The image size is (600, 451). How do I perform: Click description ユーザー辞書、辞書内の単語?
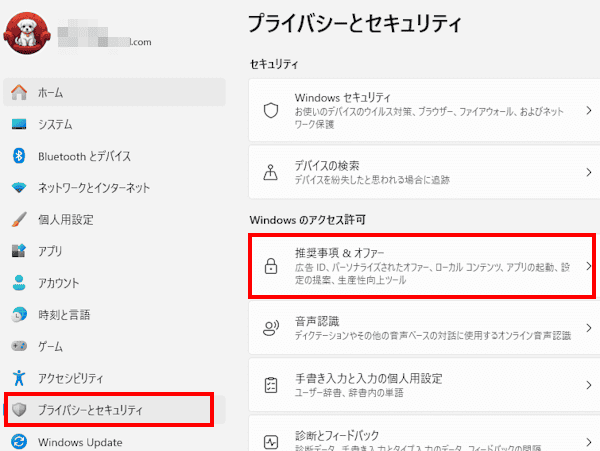click(x=349, y=392)
